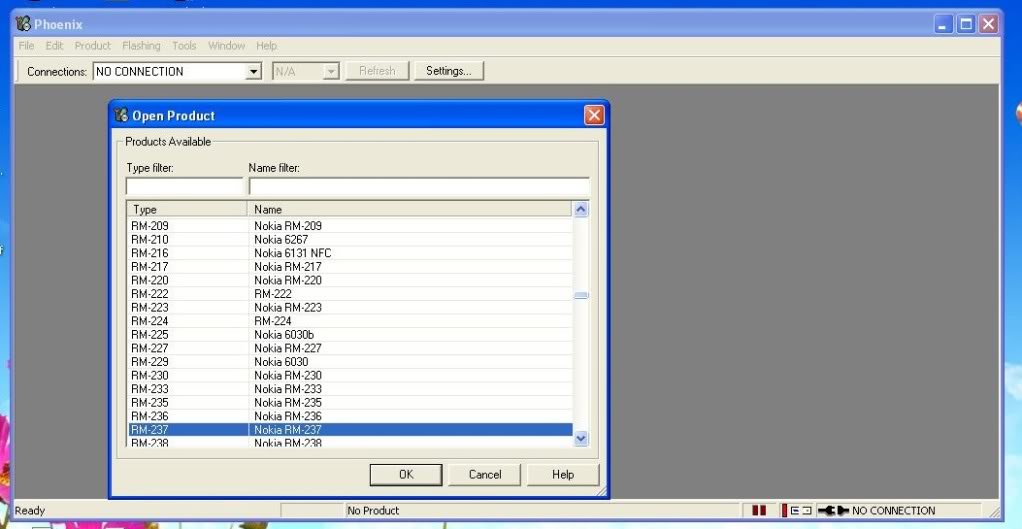Focus the Name filter field
Image resolution: width=1022 pixels, height=529 pixels.
pyautogui.click(x=419, y=186)
